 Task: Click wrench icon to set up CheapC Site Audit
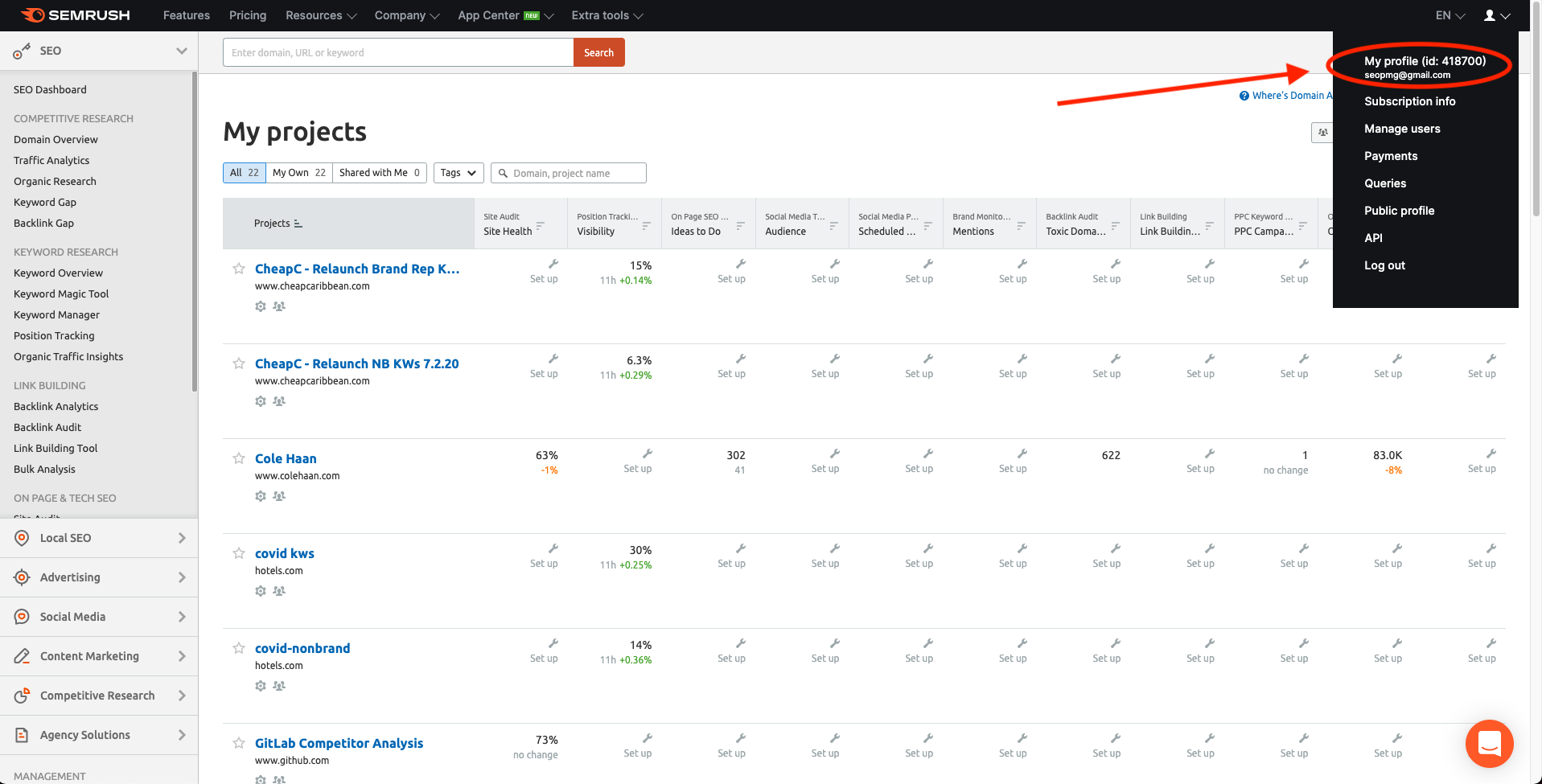(x=553, y=265)
